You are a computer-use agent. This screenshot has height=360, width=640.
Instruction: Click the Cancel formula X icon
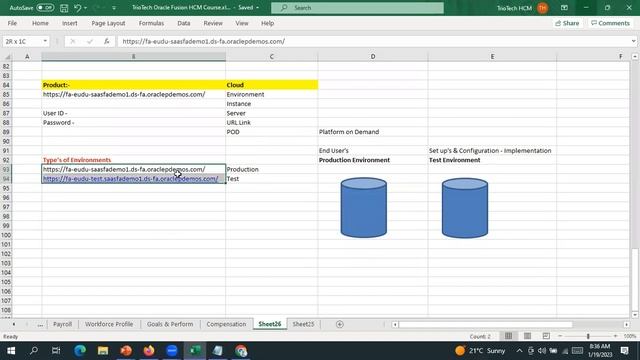(x=73, y=41)
